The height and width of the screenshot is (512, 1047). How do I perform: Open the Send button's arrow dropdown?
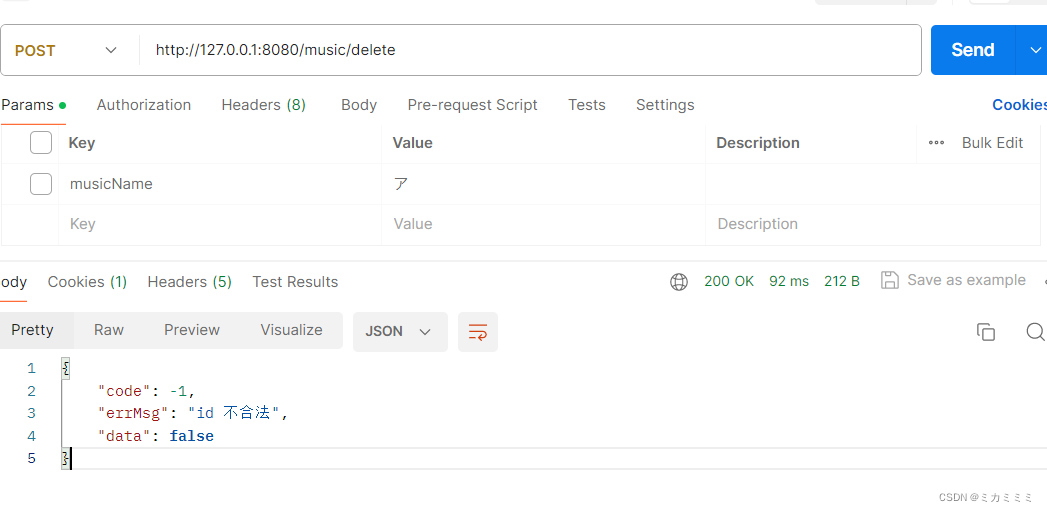pyautogui.click(x=1034, y=50)
